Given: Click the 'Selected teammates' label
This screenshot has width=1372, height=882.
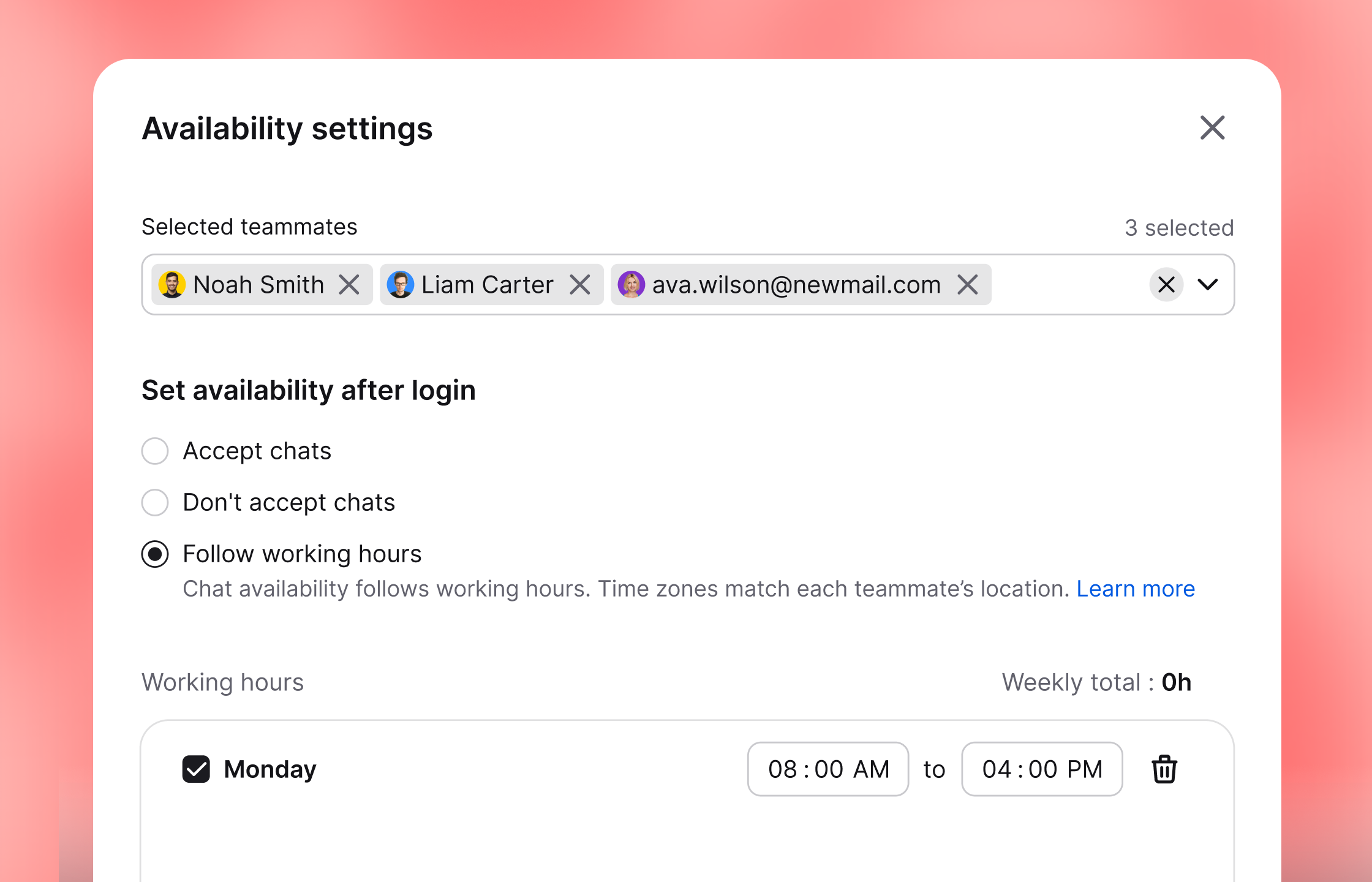Looking at the screenshot, I should pos(249,227).
